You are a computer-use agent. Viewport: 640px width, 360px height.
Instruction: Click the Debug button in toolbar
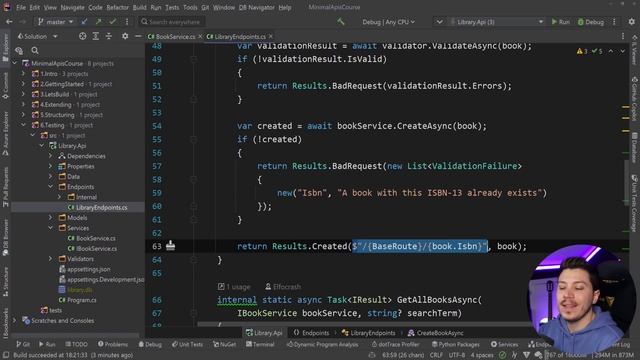(x=591, y=22)
